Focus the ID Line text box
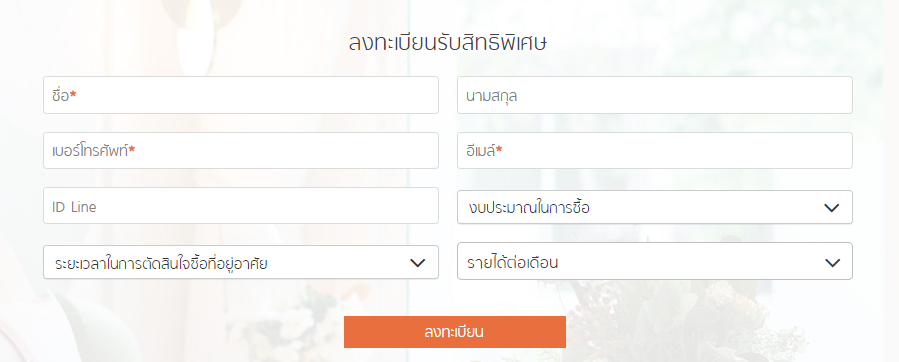899x362 pixels. pyautogui.click(x=241, y=205)
